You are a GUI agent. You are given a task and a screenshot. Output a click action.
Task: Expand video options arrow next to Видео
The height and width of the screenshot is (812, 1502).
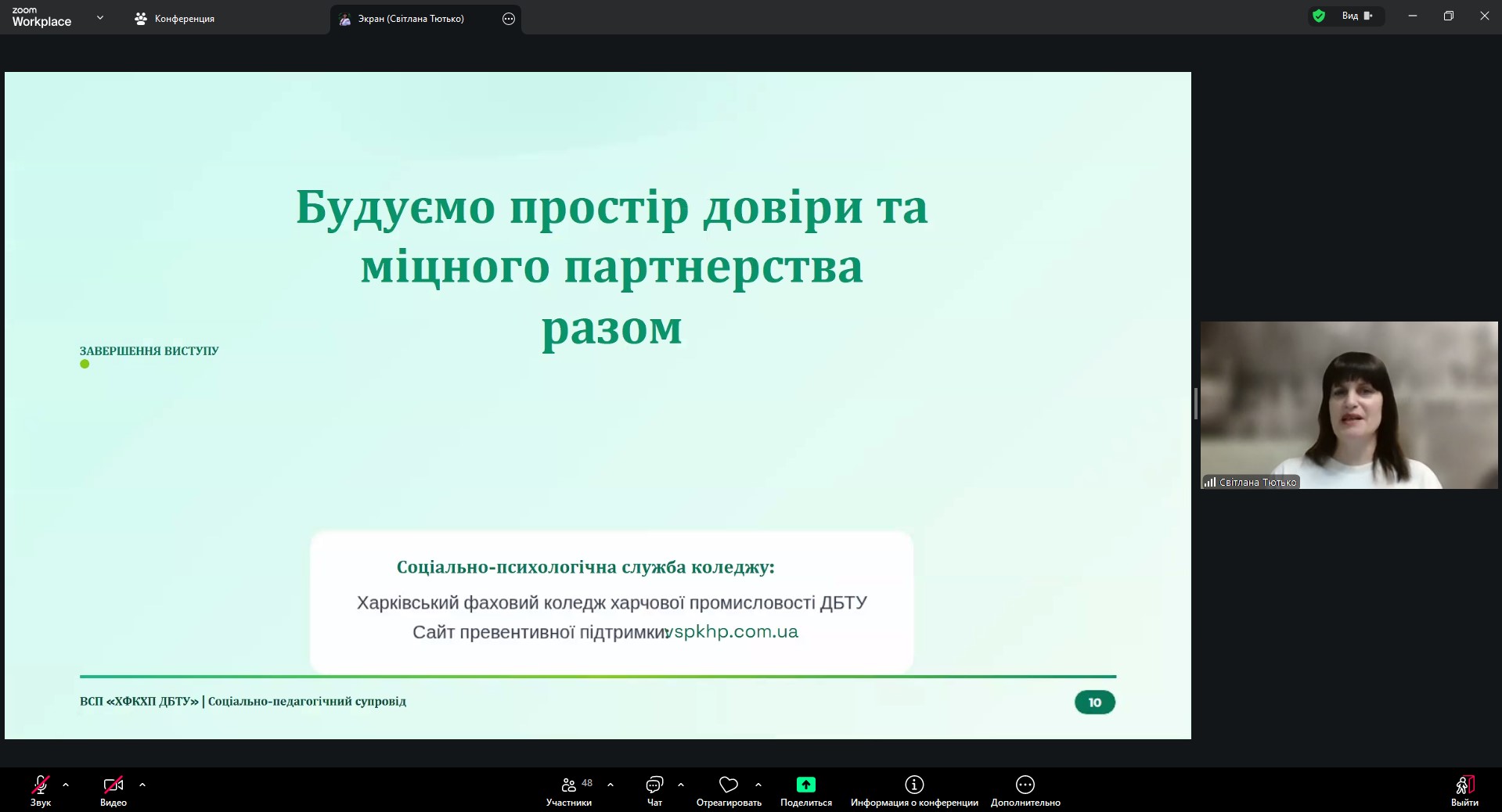(x=142, y=785)
